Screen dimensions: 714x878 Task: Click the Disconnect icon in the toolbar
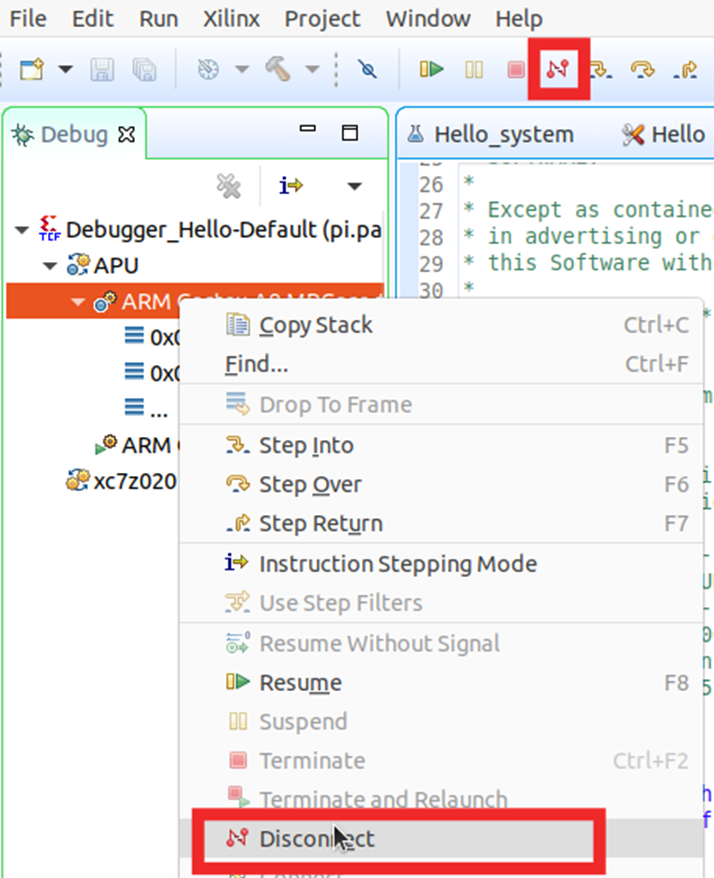pyautogui.click(x=558, y=69)
